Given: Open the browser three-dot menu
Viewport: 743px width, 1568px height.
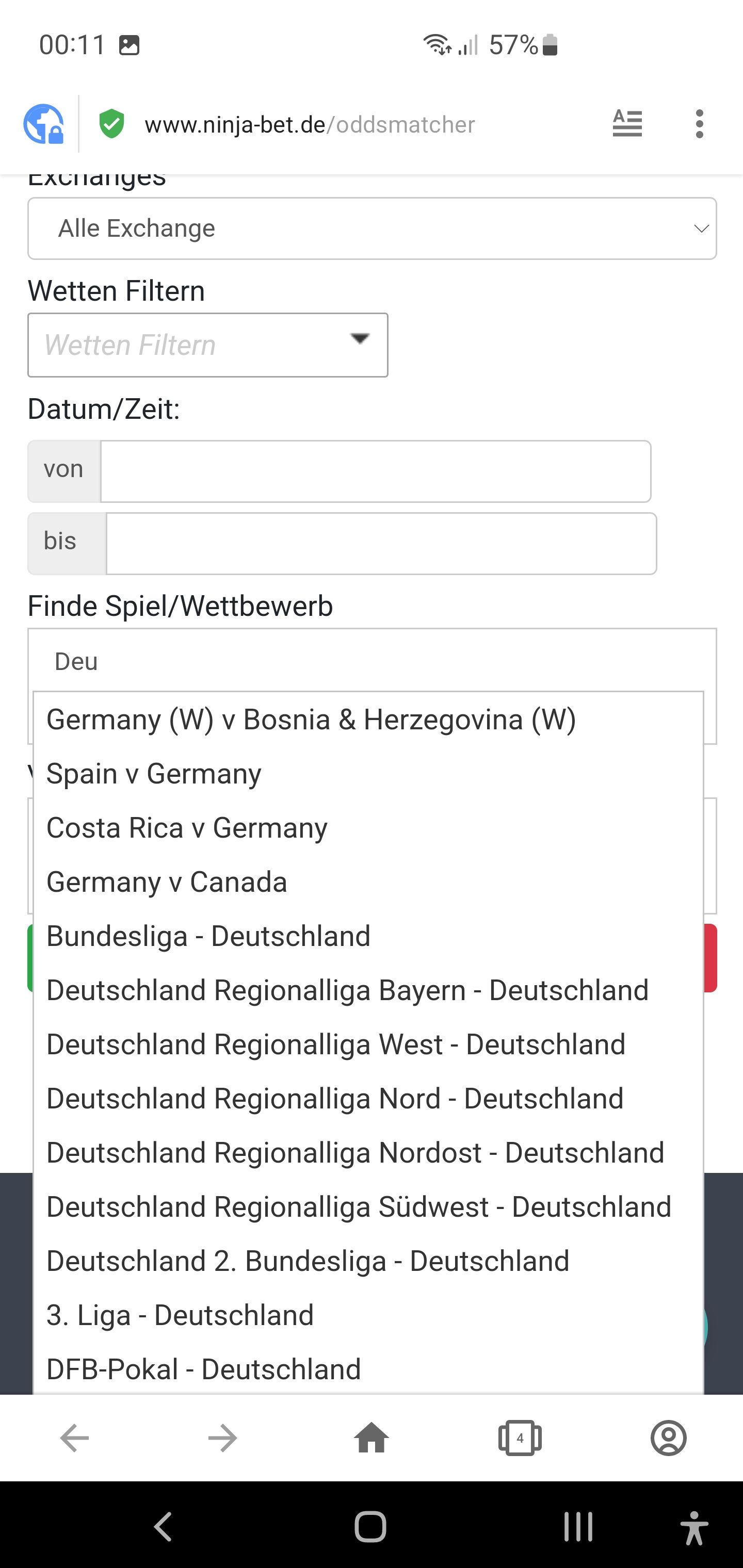Looking at the screenshot, I should tap(700, 124).
